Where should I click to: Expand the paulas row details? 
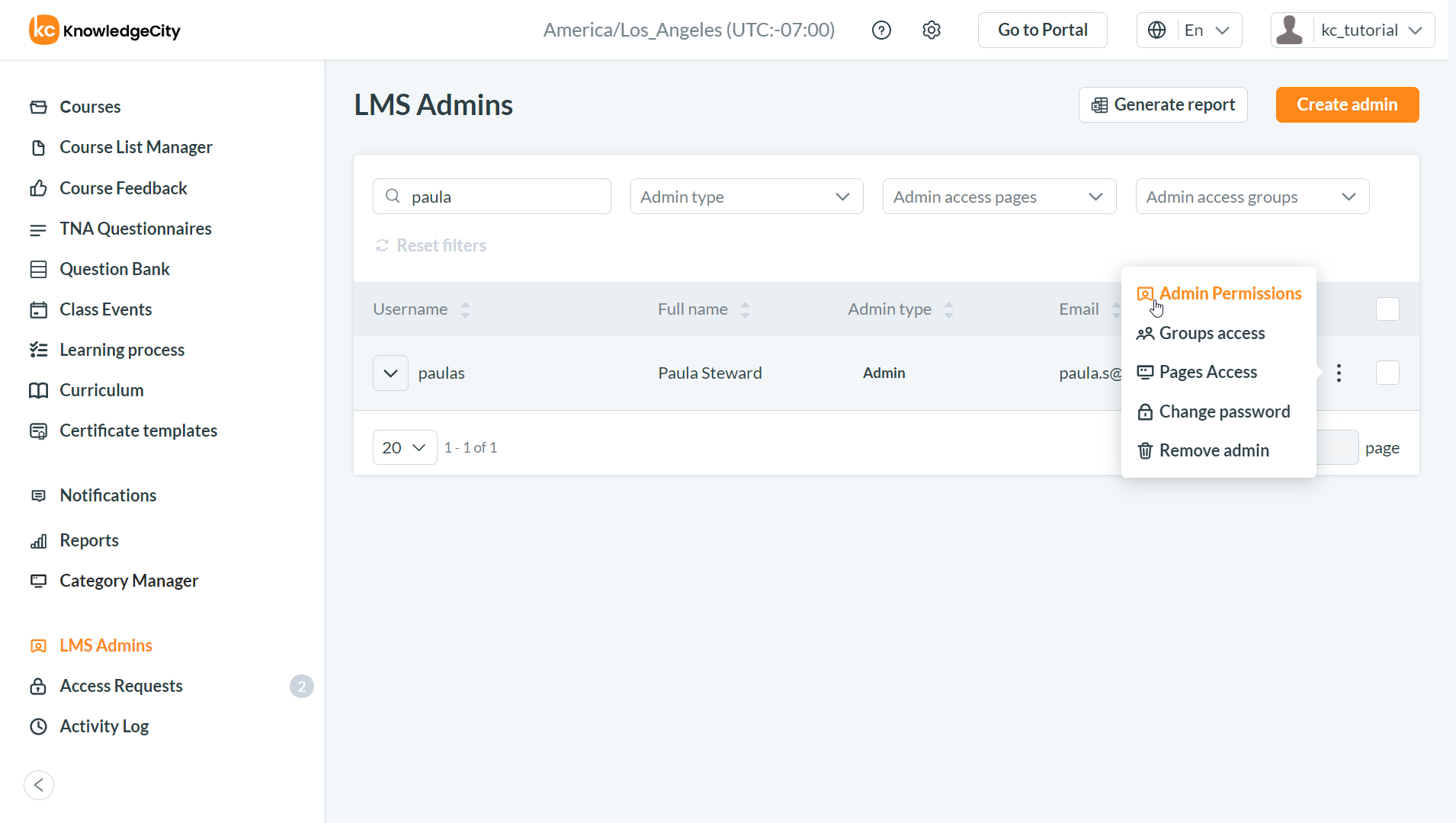click(x=390, y=373)
